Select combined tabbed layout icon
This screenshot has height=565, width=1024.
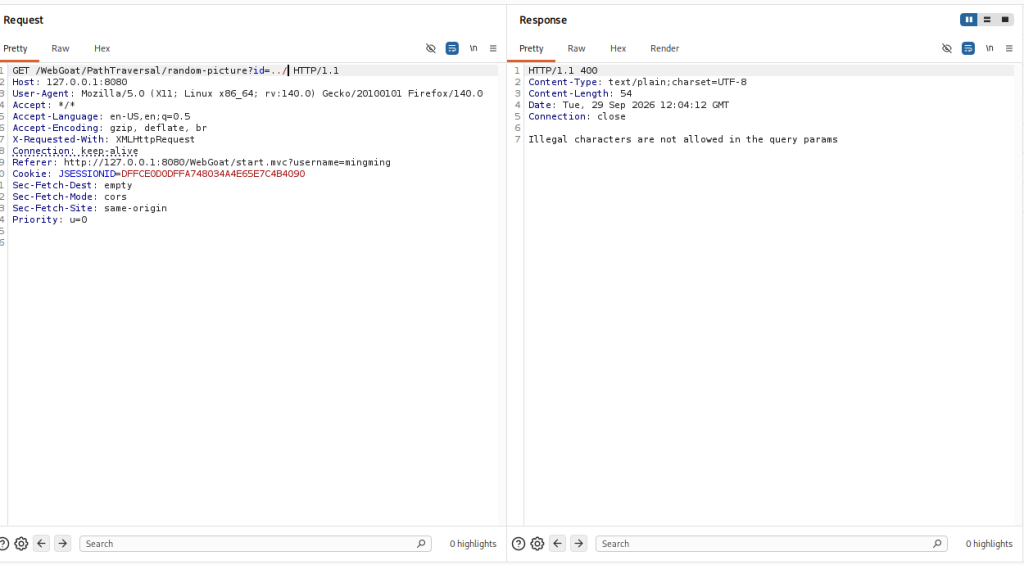pos(1005,20)
